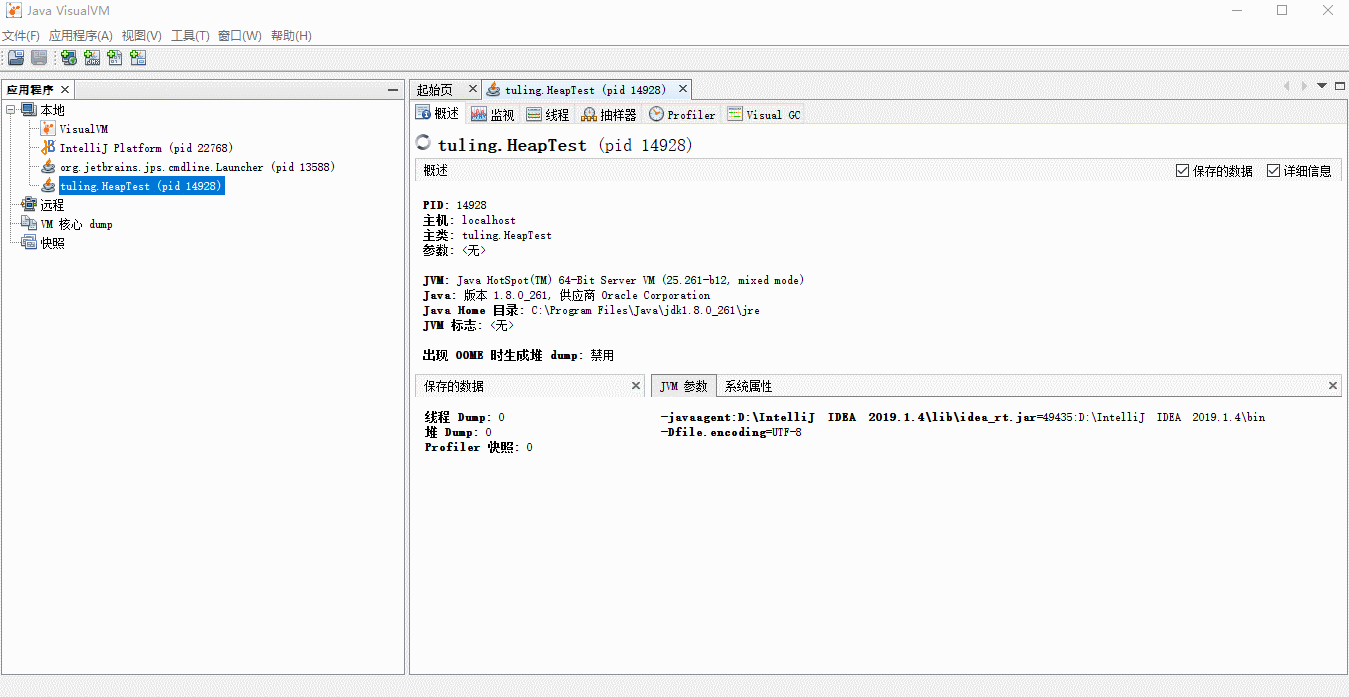Click the VisualVM app icon in tree
The width and height of the screenshot is (1349, 697).
48,129
